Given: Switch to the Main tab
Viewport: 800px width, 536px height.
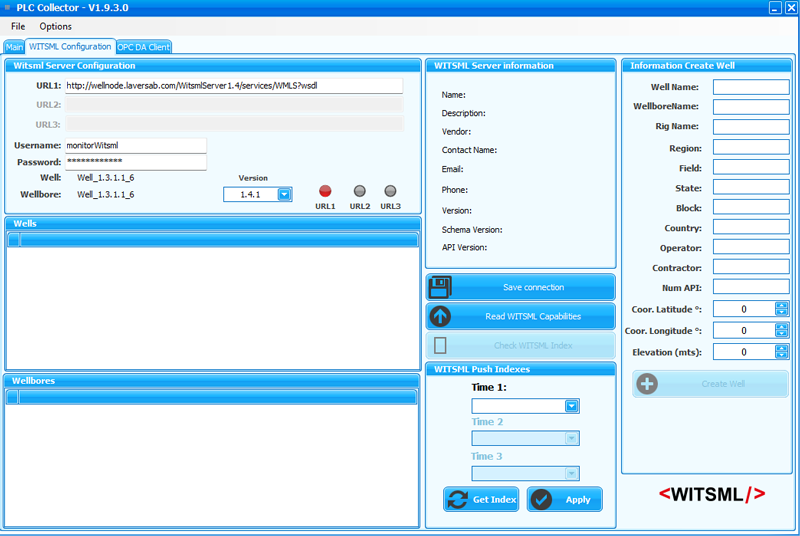Looking at the screenshot, I should pyautogui.click(x=14, y=47).
